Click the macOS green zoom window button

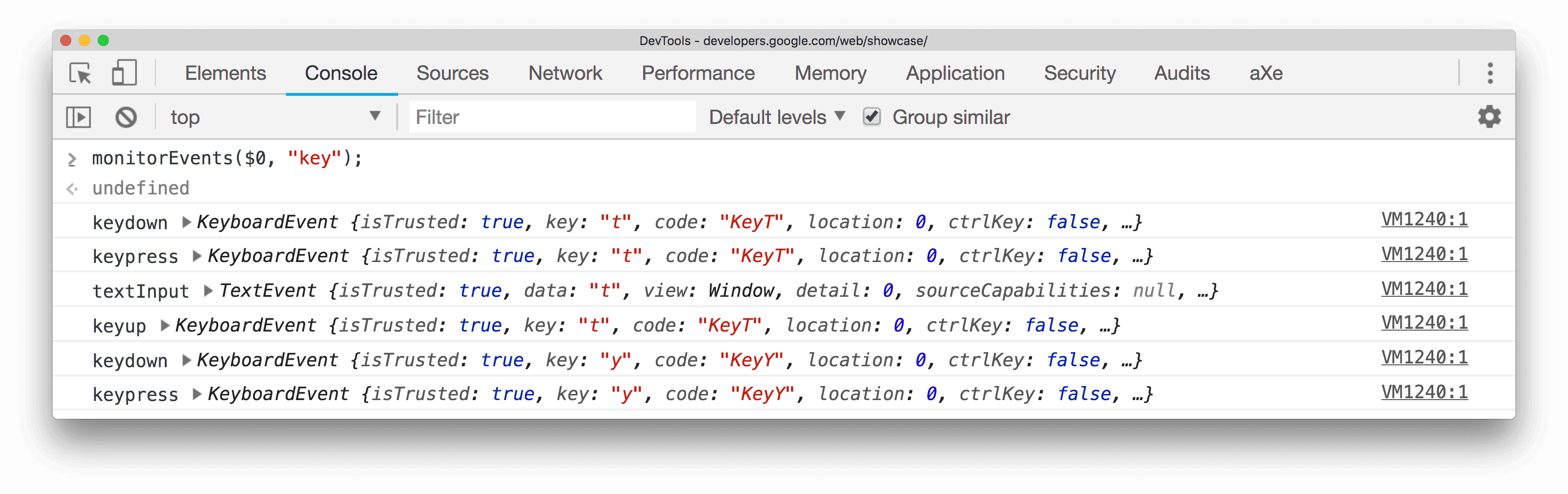click(103, 41)
